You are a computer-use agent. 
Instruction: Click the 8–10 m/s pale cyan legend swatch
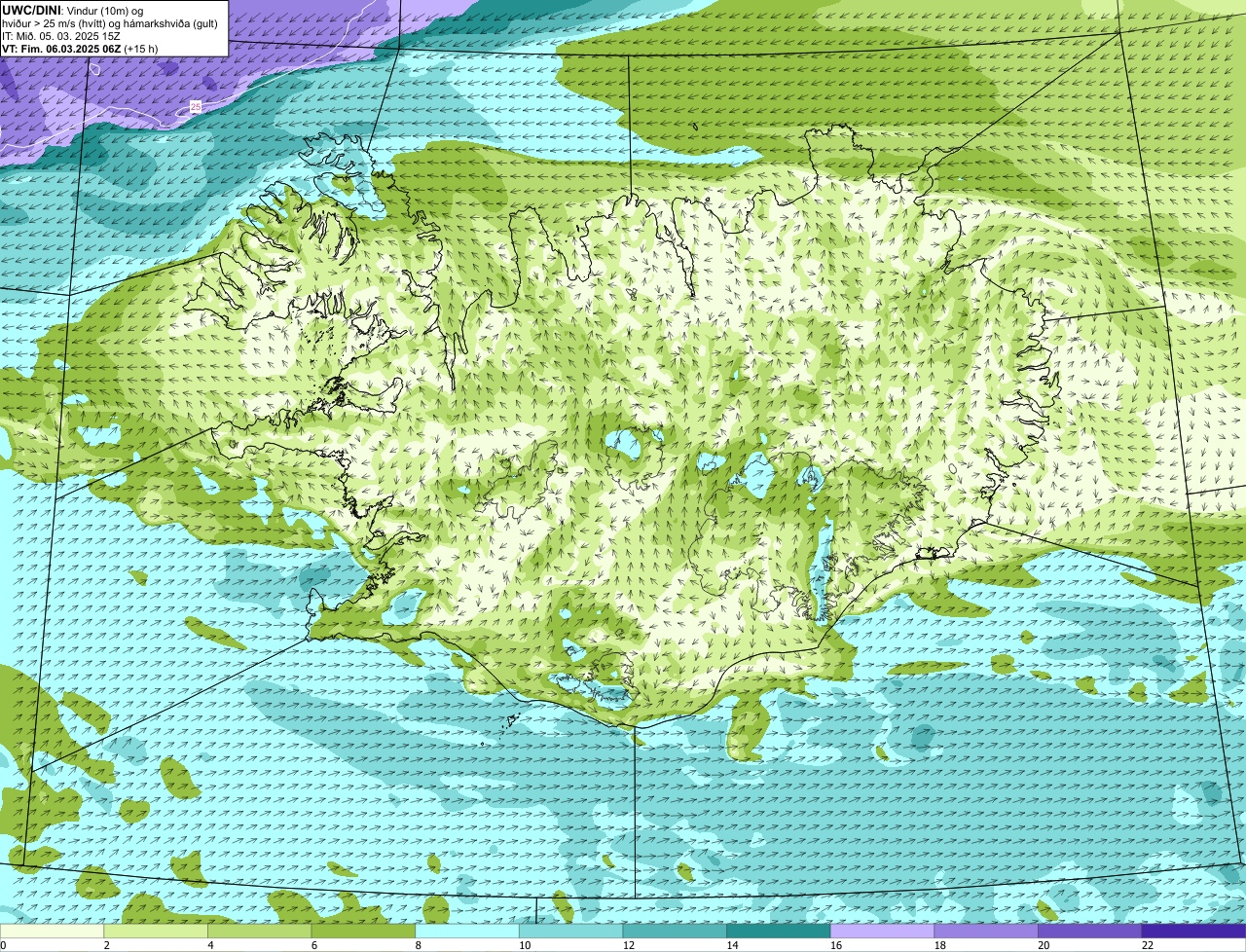coord(467,931)
